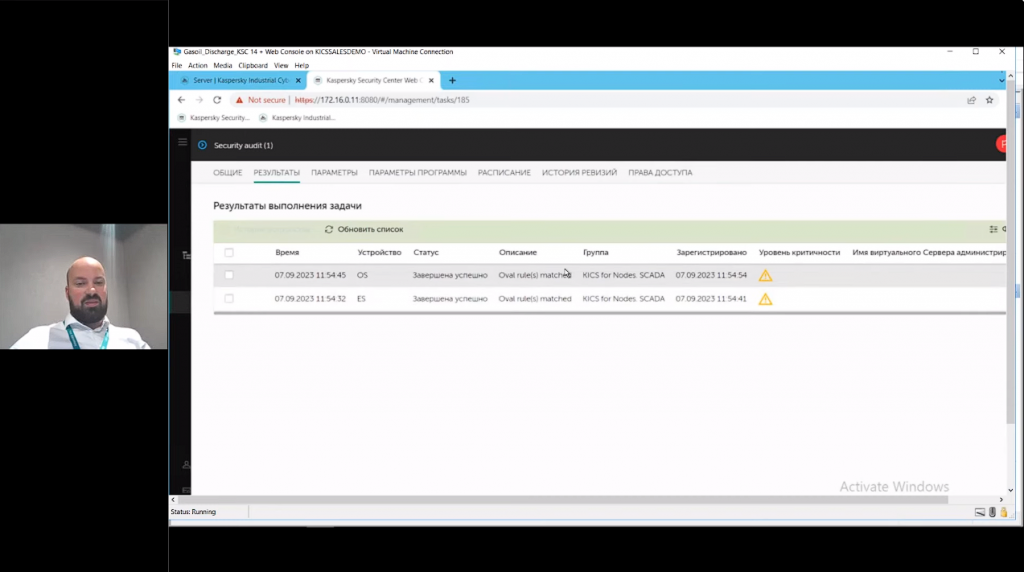Click the red user avatar icon
This screenshot has width=1024, height=572.
pos(1001,144)
